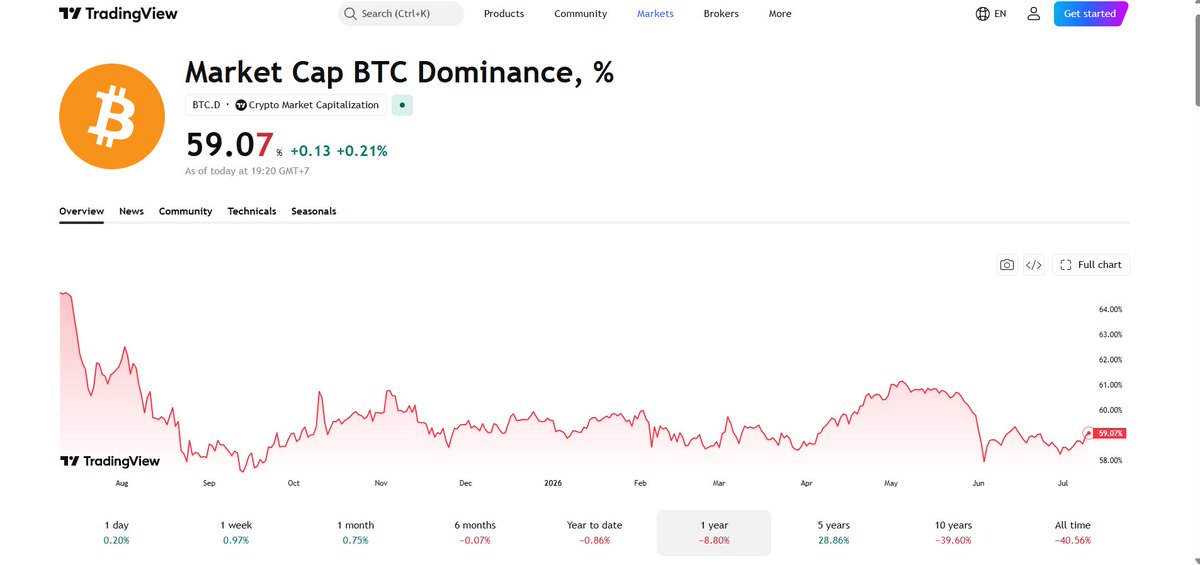
Task: Open the Brokers menu
Action: pos(721,14)
